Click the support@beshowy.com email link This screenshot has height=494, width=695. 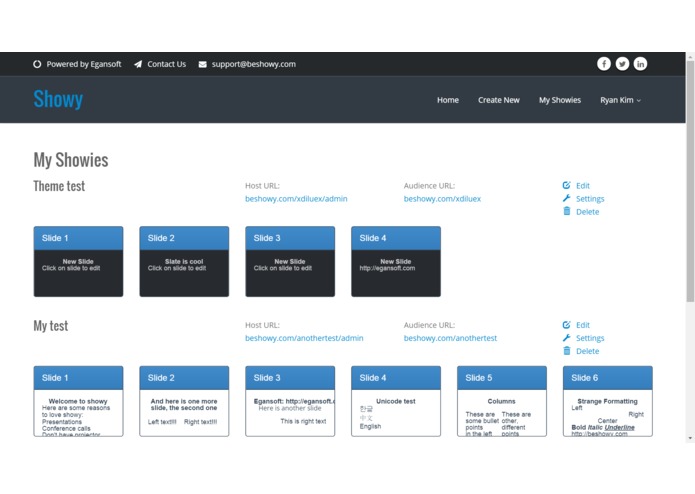click(x=254, y=64)
